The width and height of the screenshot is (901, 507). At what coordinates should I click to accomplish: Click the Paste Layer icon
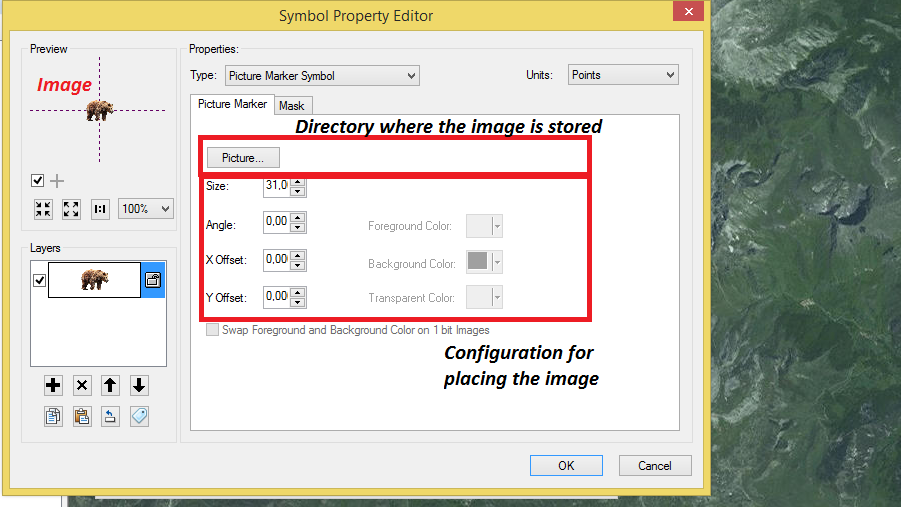coord(82,416)
